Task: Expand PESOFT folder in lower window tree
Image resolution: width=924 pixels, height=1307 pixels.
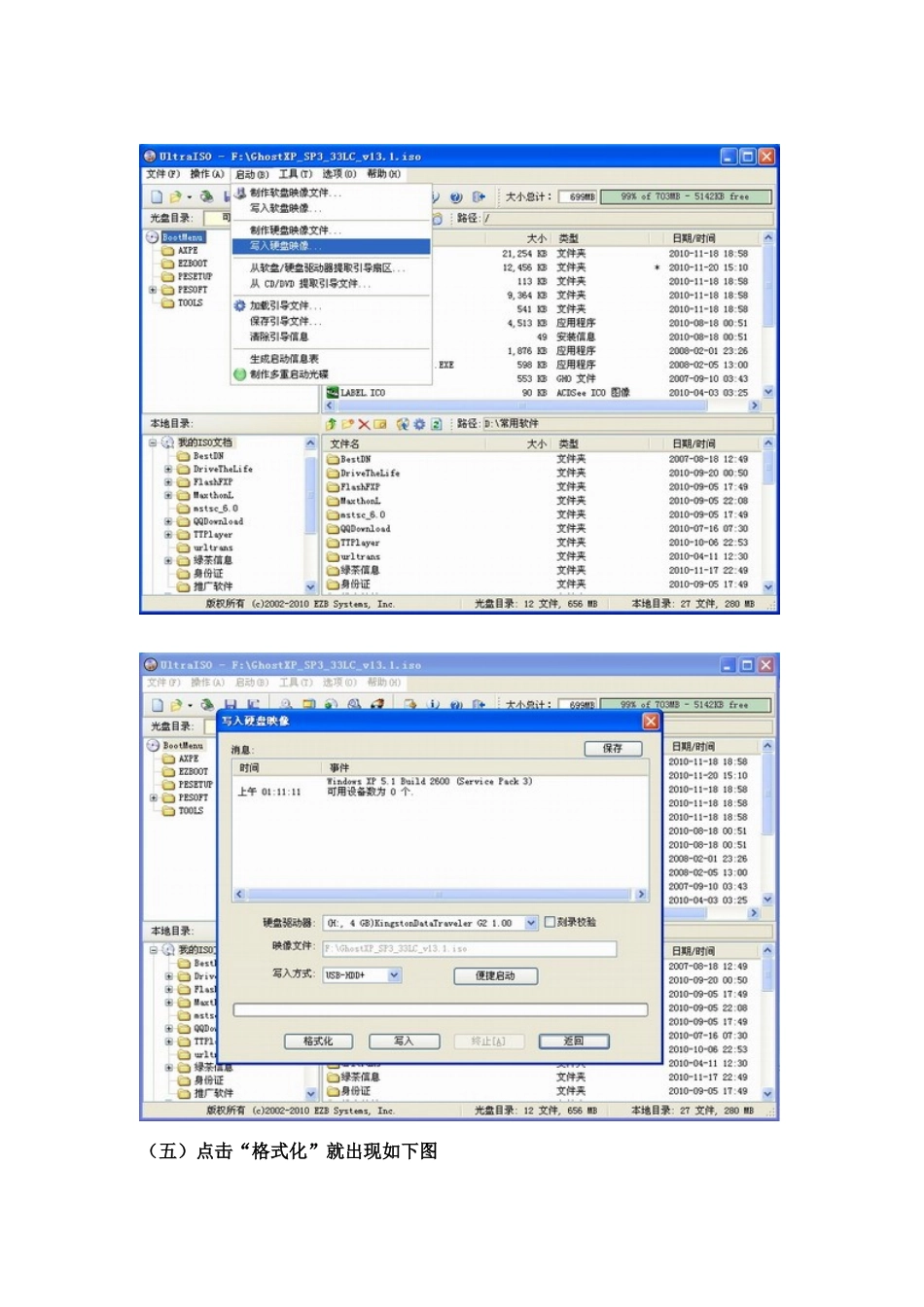Action: (153, 797)
